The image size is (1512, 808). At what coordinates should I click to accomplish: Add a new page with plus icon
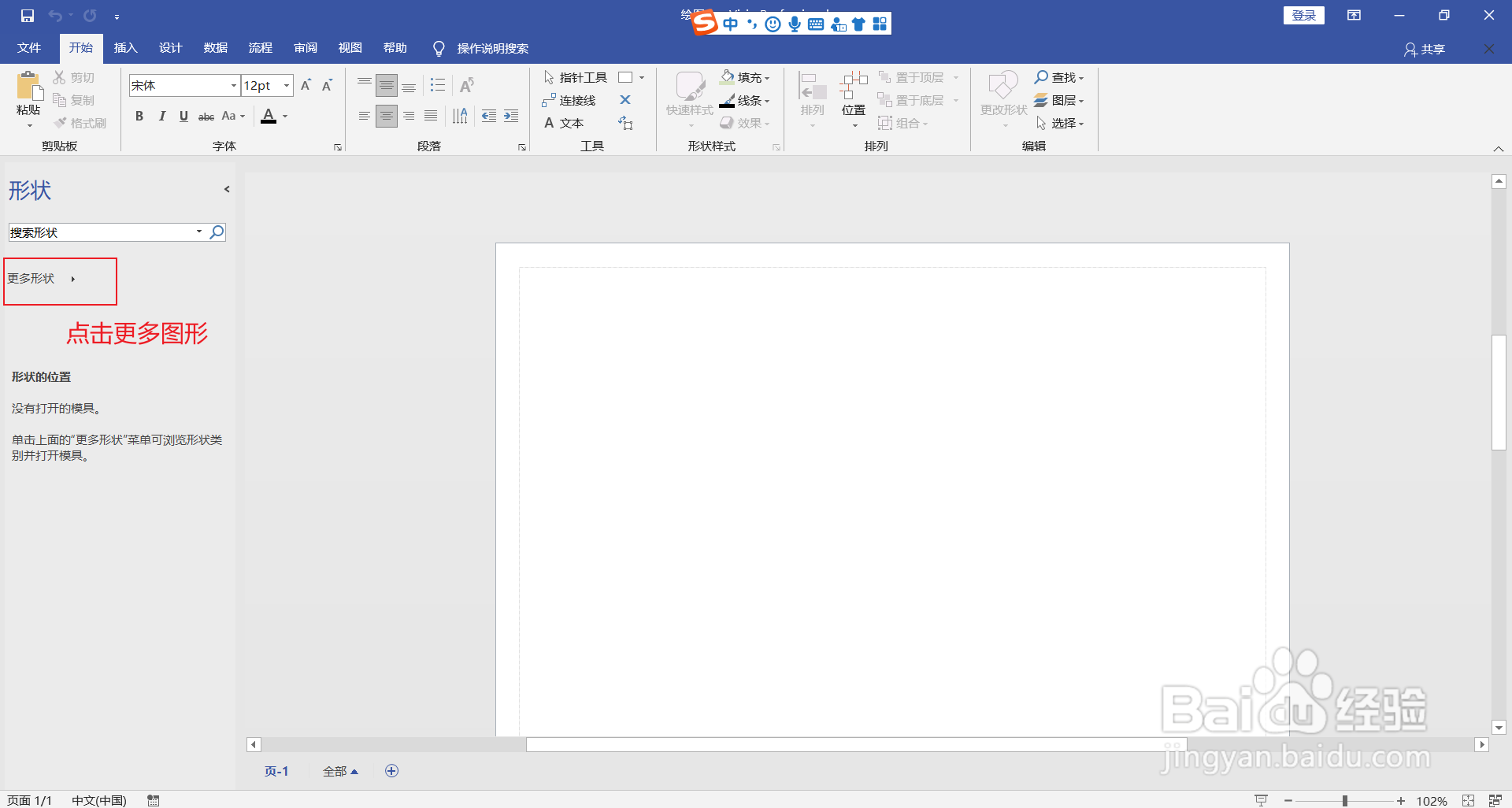click(x=391, y=771)
